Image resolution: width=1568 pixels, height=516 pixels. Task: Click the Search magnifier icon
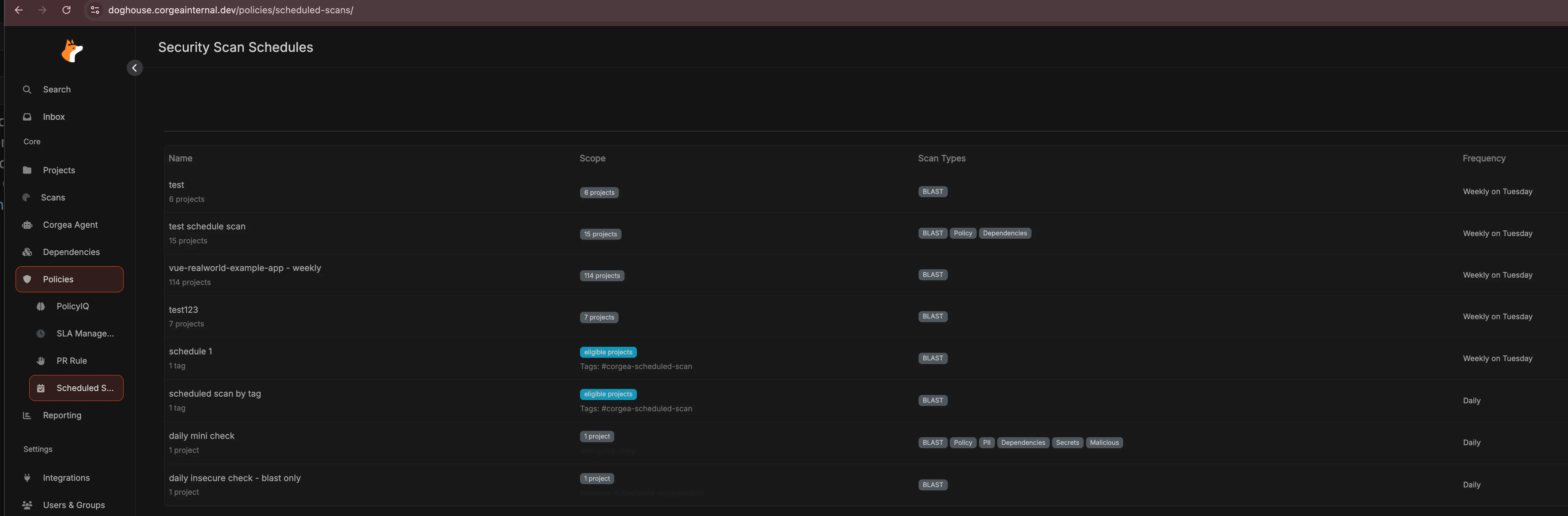[x=27, y=89]
